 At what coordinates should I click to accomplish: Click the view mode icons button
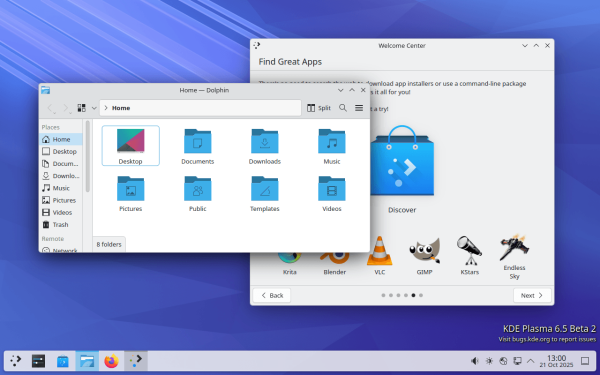pyautogui.click(x=82, y=108)
